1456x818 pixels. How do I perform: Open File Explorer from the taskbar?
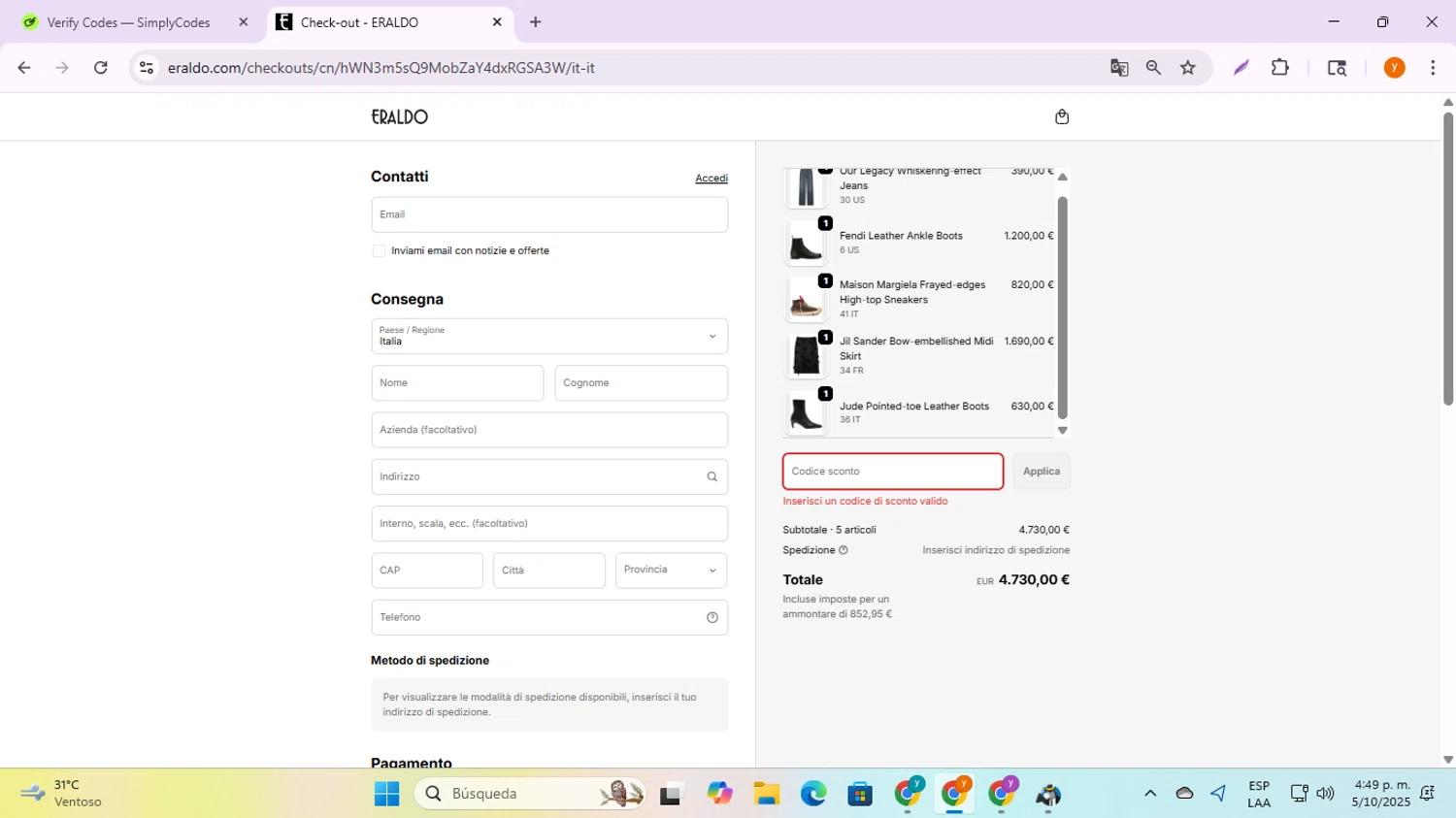pyautogui.click(x=767, y=794)
